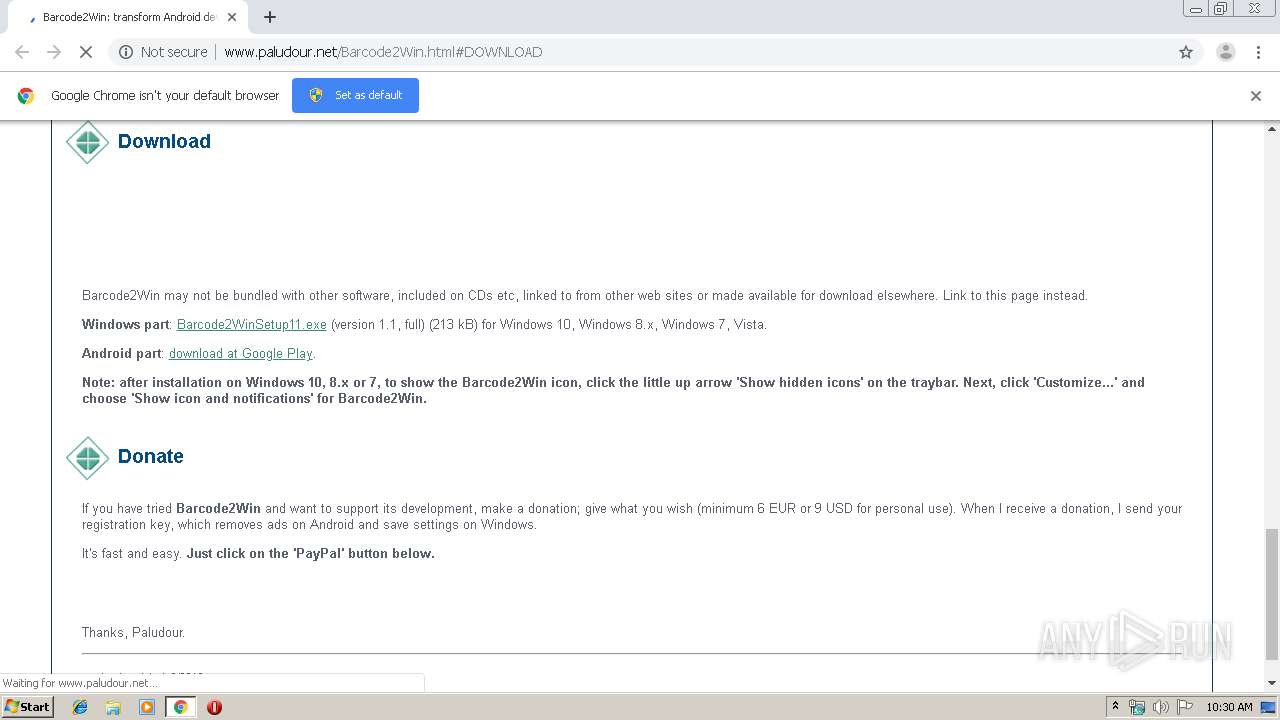Open a new tab with plus button
Image resolution: width=1280 pixels, height=720 pixels.
270,17
